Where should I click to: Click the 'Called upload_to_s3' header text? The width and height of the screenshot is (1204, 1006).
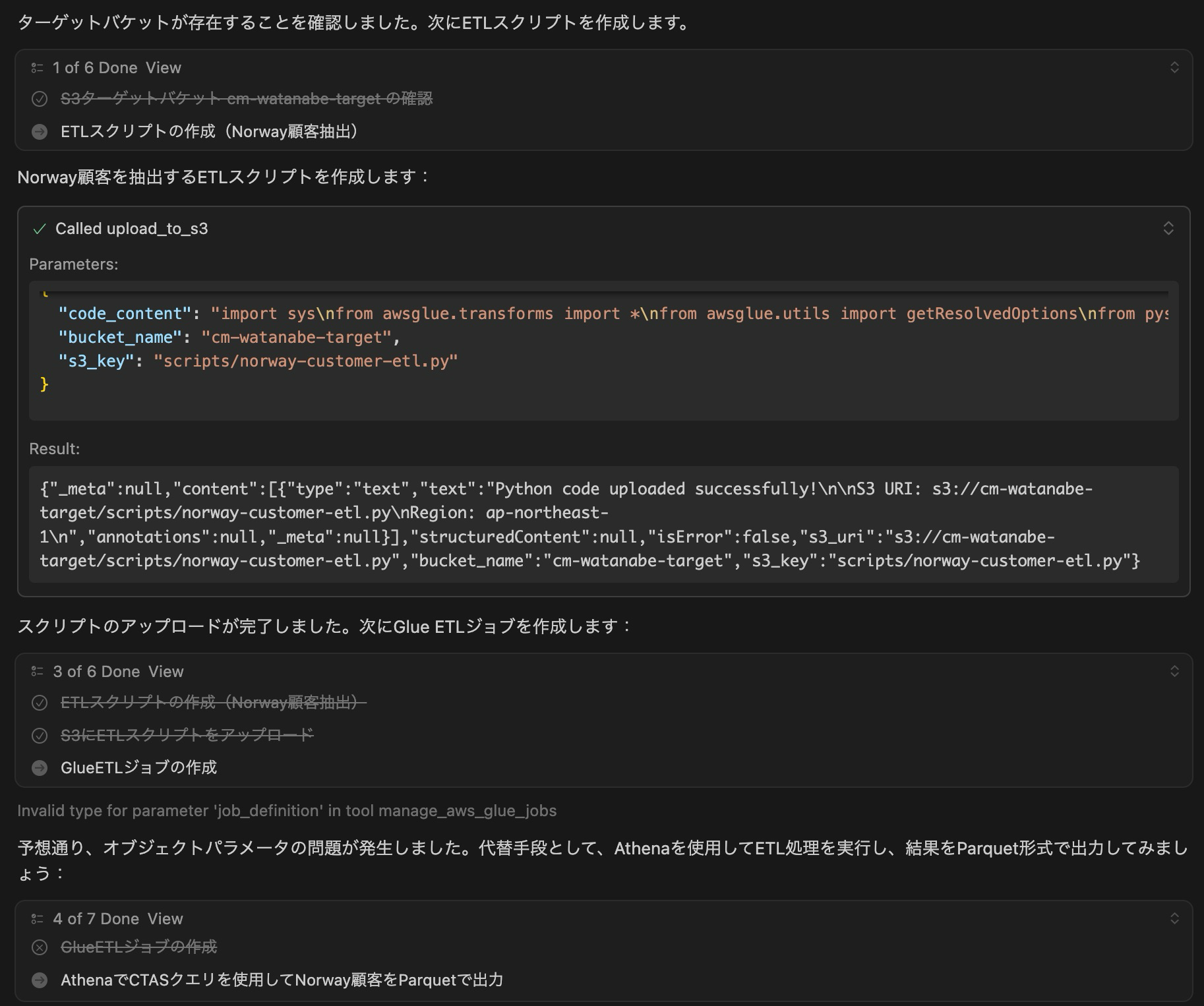pos(132,229)
